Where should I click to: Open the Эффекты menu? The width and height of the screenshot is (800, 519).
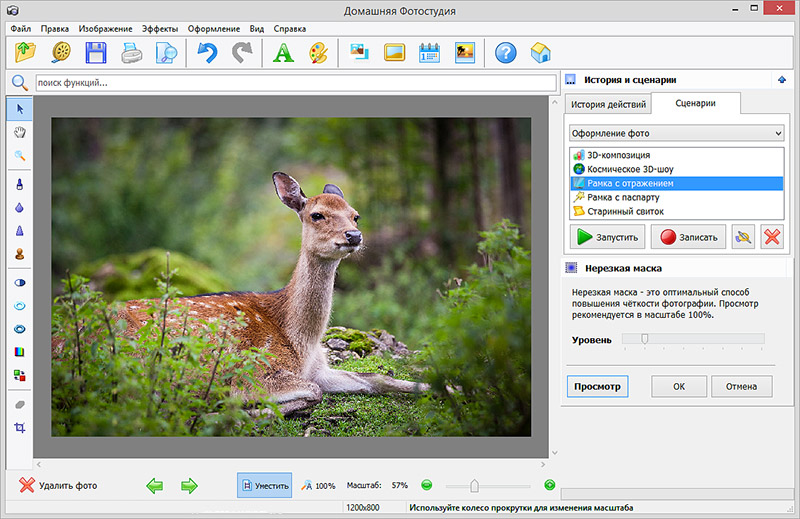click(161, 28)
